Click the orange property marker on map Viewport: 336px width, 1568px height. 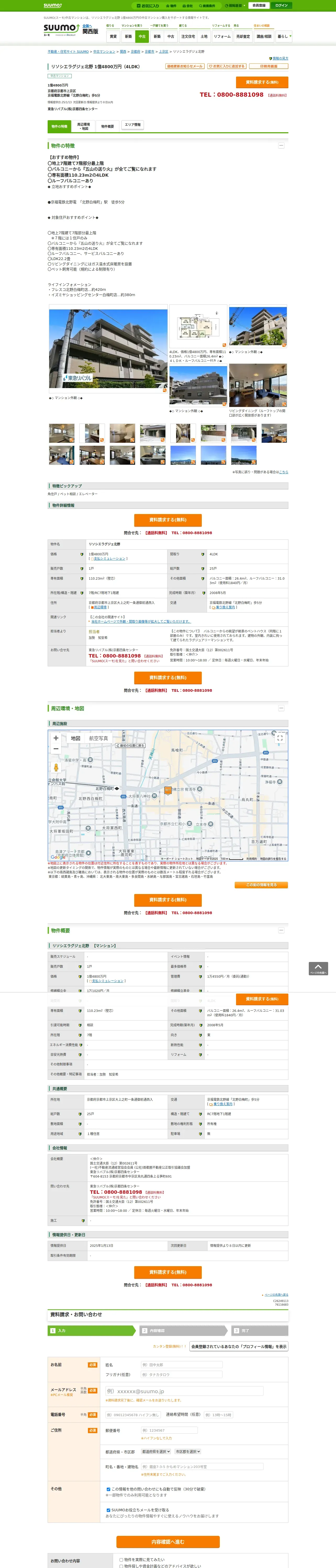coord(168,791)
